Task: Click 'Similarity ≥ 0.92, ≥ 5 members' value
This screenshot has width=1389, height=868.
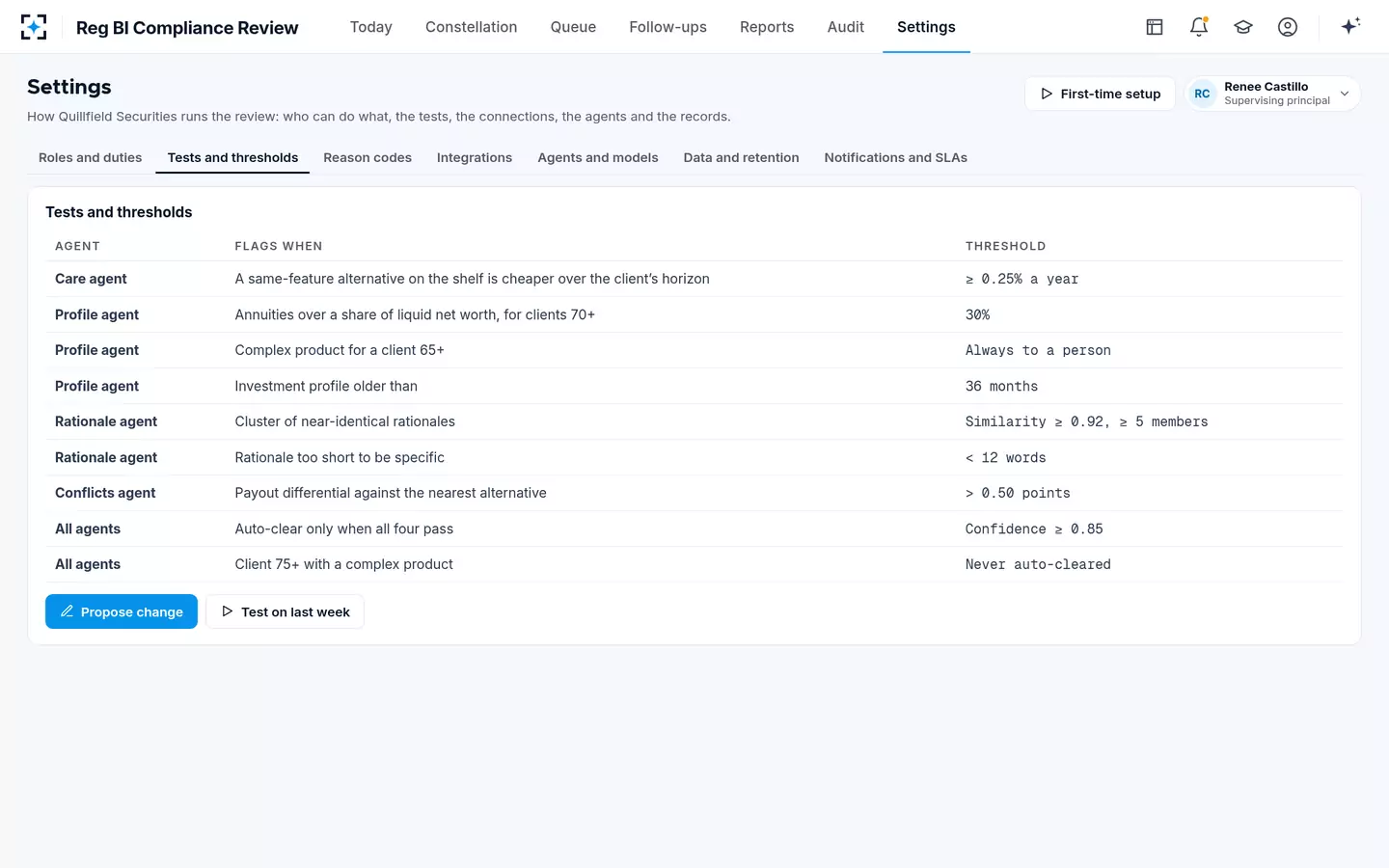Action: (1086, 421)
